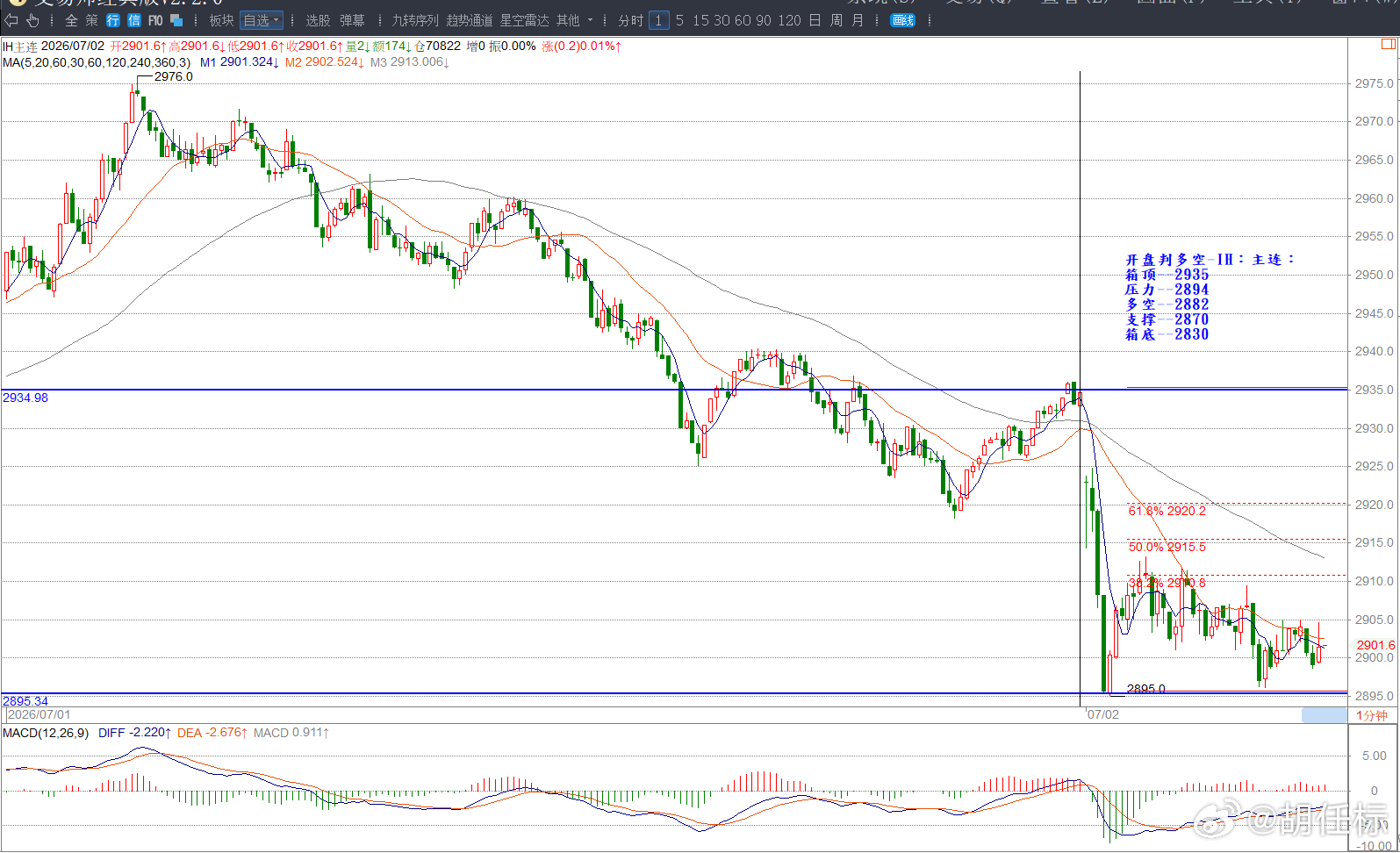Click the 选股 button
Screen dimensions: 1400x853
(318, 20)
